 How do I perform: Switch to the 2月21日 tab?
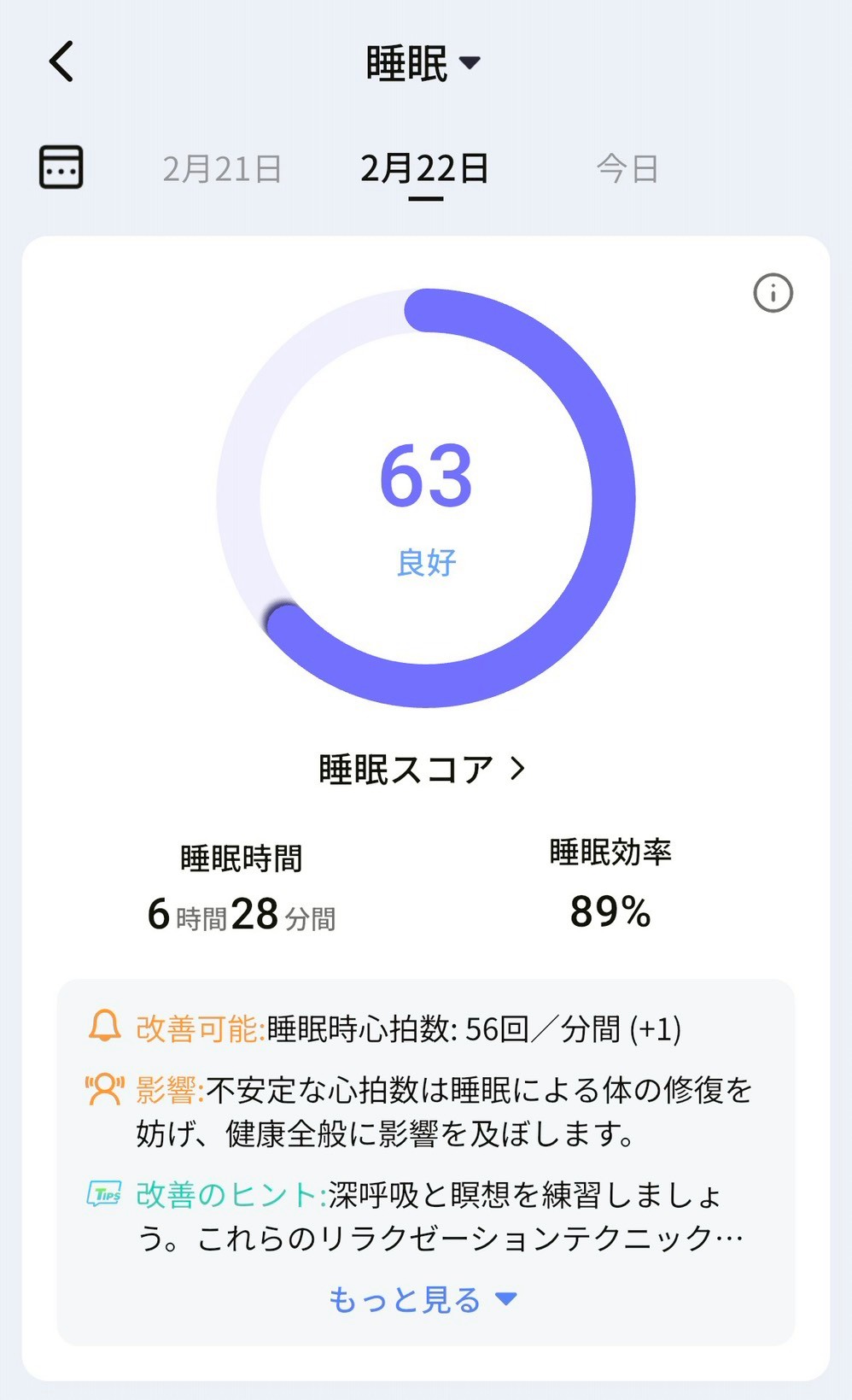pyautogui.click(x=222, y=168)
